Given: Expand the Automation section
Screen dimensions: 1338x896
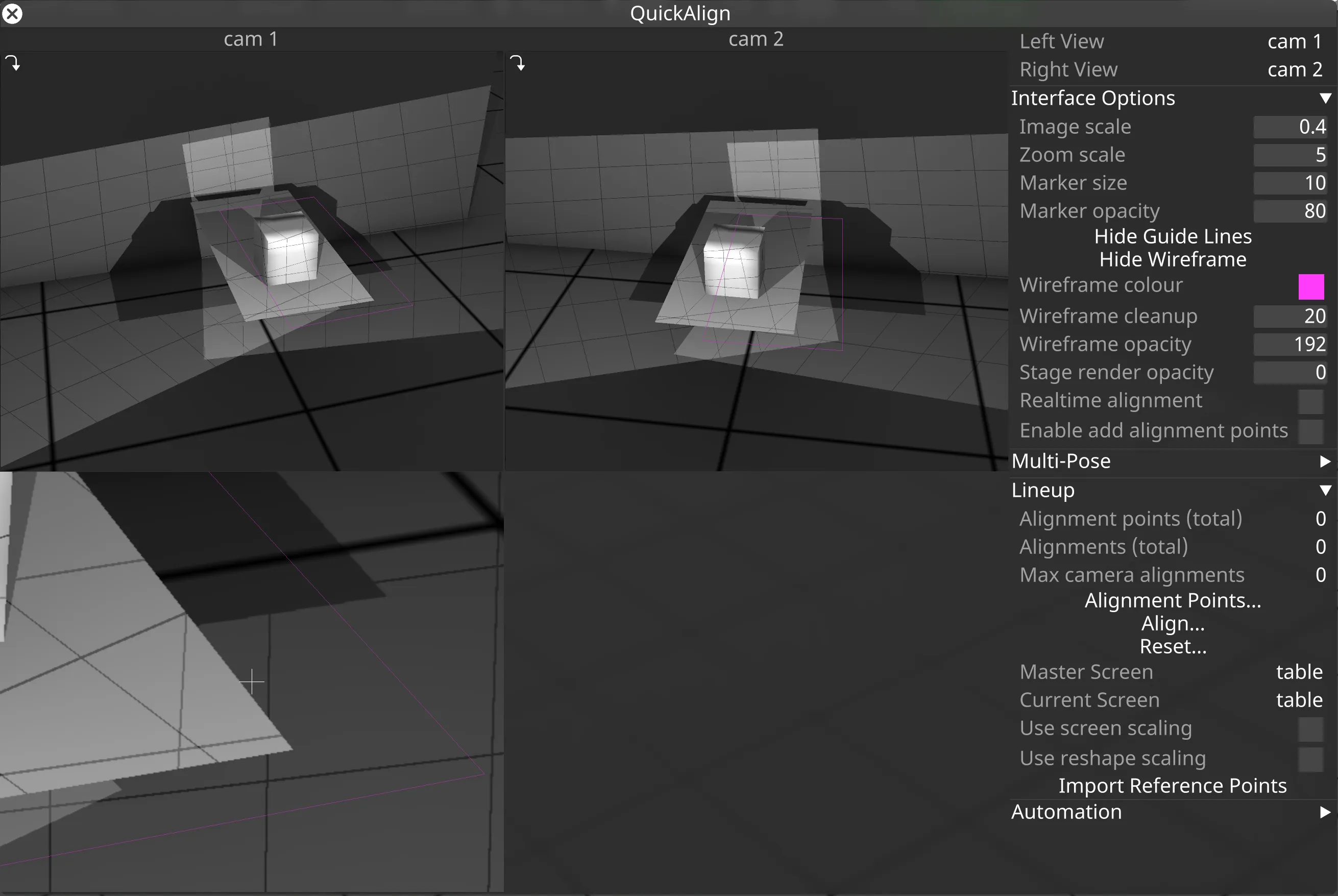Looking at the screenshot, I should pos(1325,812).
